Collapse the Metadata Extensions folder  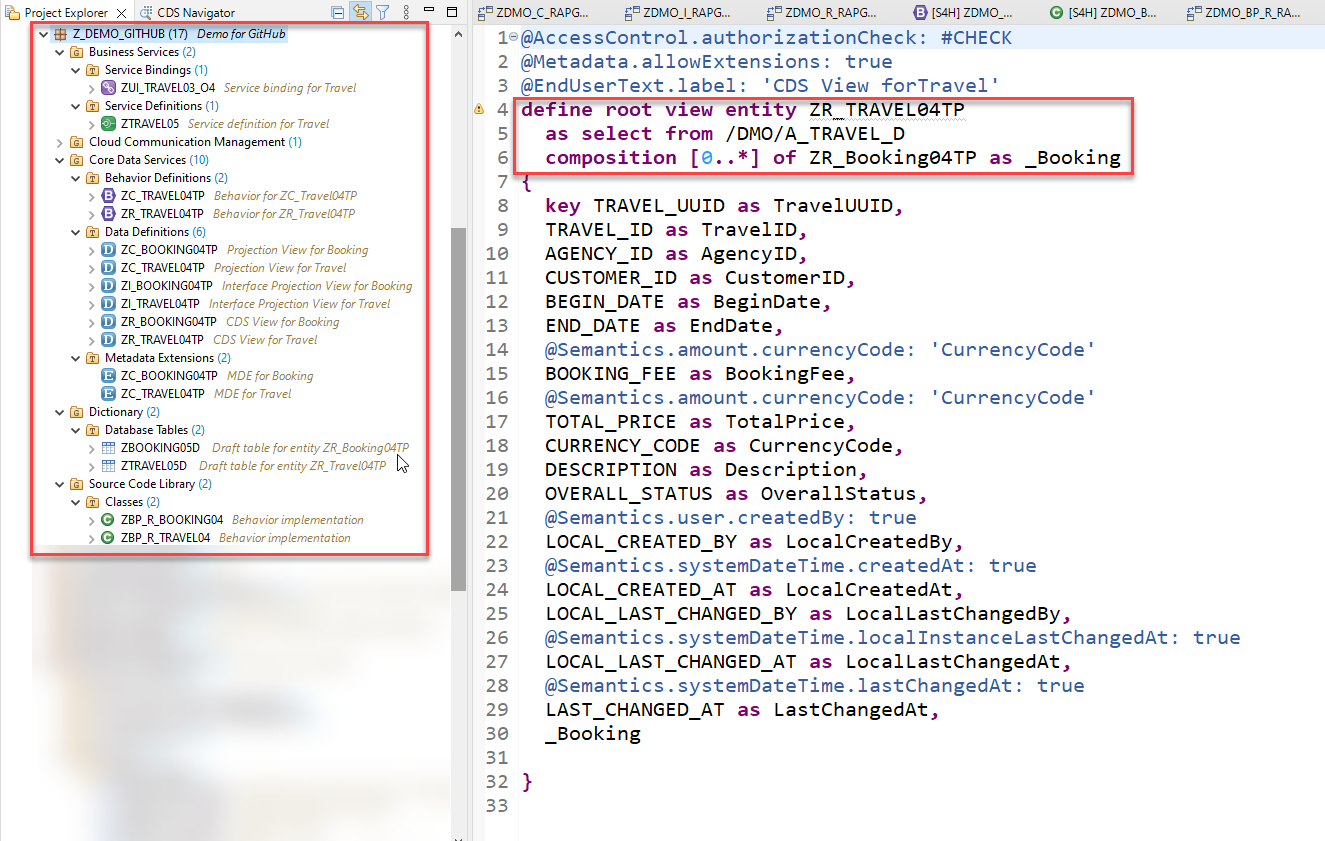pos(76,358)
